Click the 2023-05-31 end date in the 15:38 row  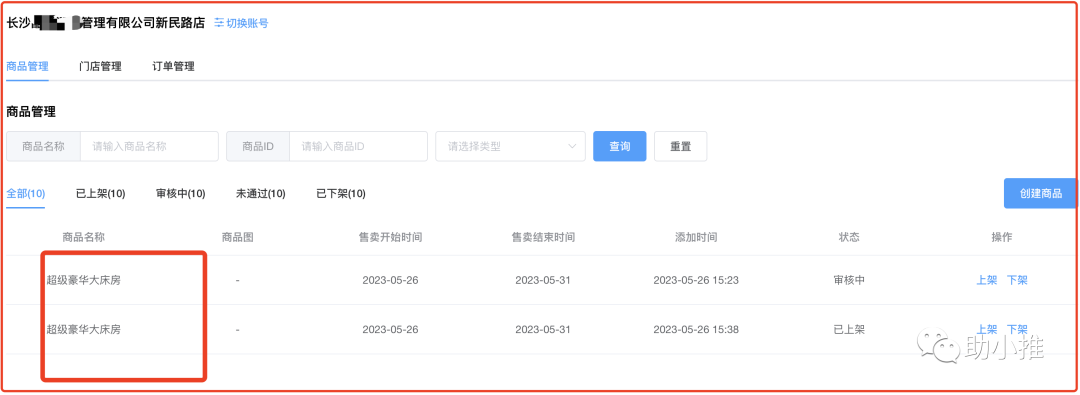pos(543,330)
